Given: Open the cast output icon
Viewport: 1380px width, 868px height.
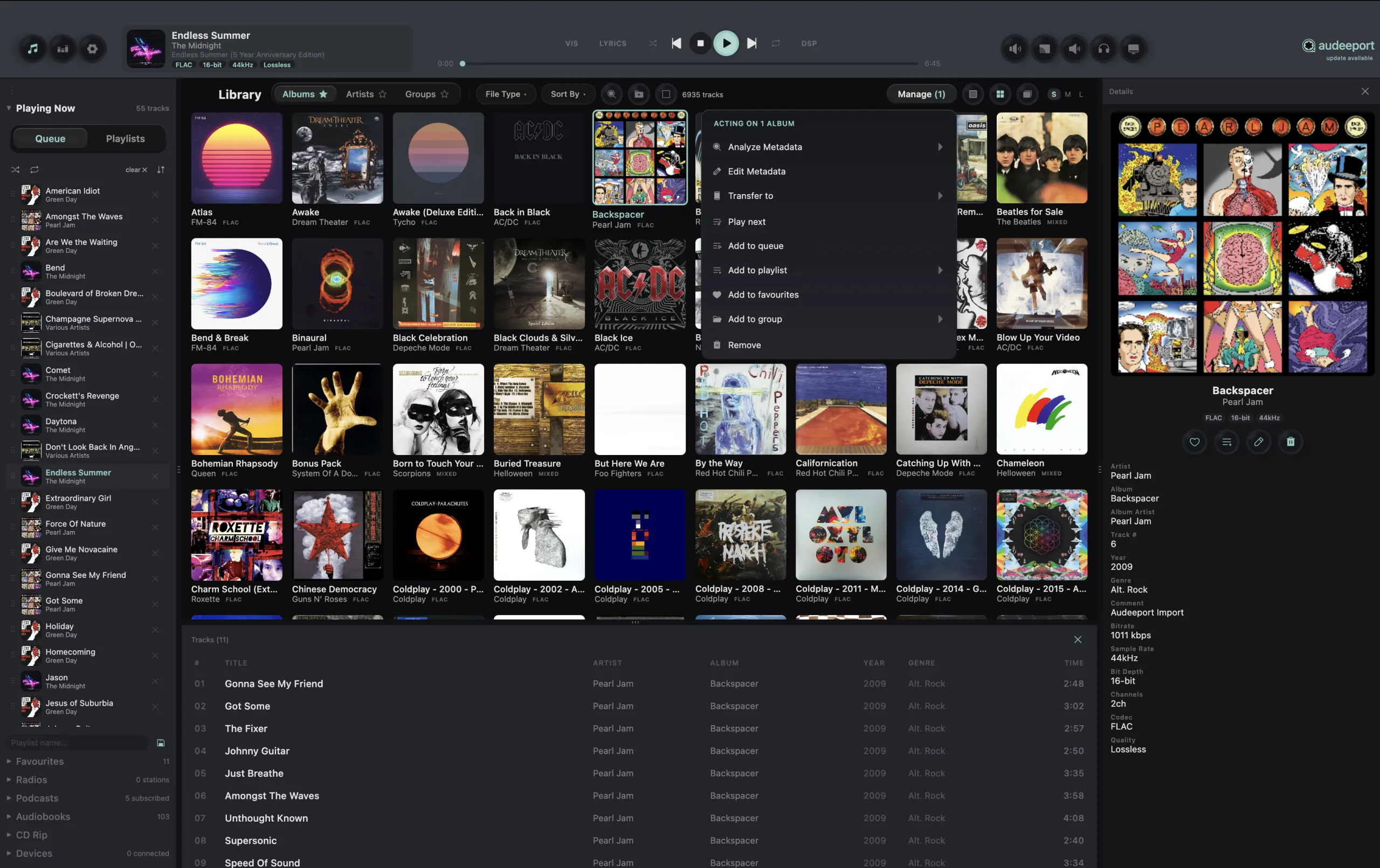Looking at the screenshot, I should pos(1045,49).
